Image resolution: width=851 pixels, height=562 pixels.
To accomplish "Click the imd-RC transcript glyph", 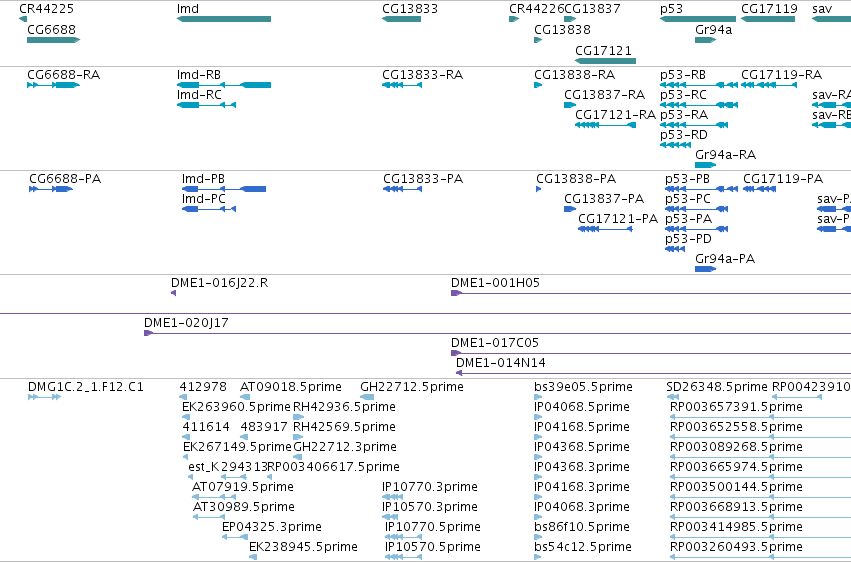I will click(206, 105).
